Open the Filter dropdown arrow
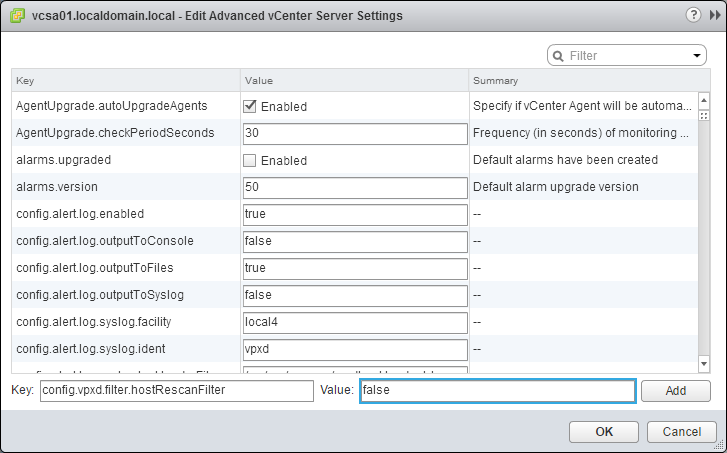This screenshot has width=727, height=453. pos(696,56)
